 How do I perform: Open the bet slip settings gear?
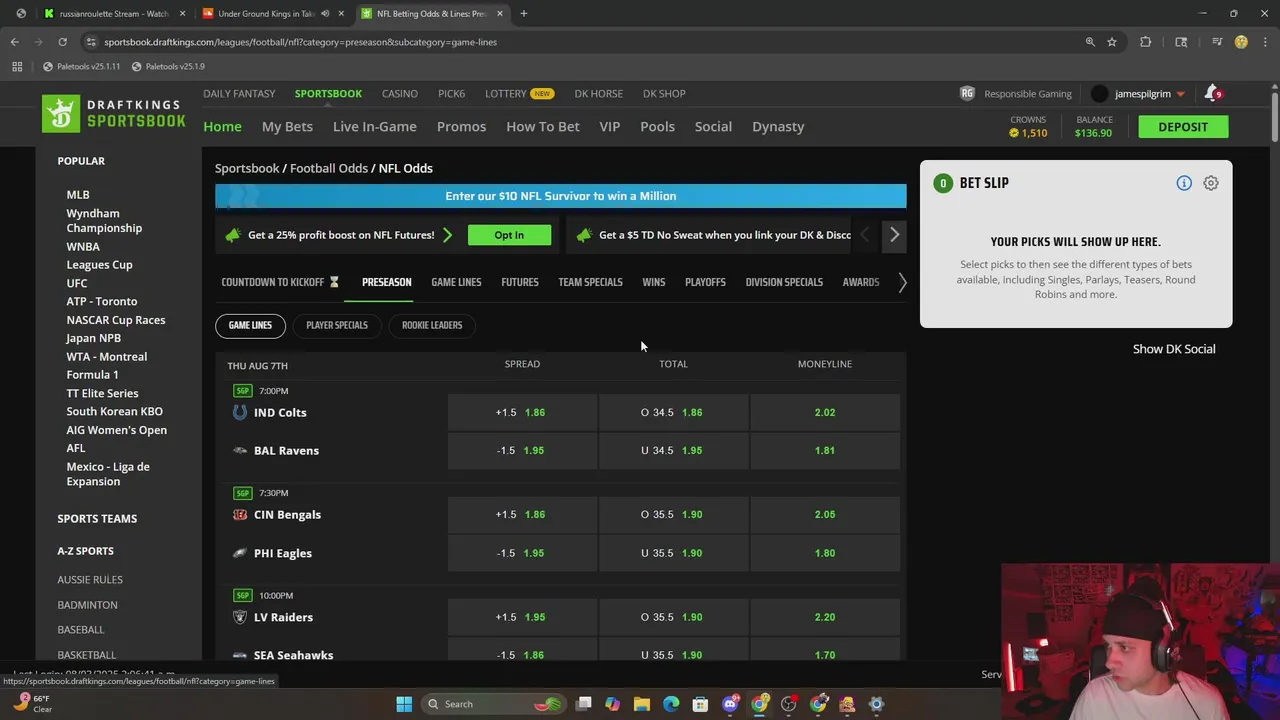pyautogui.click(x=1211, y=183)
